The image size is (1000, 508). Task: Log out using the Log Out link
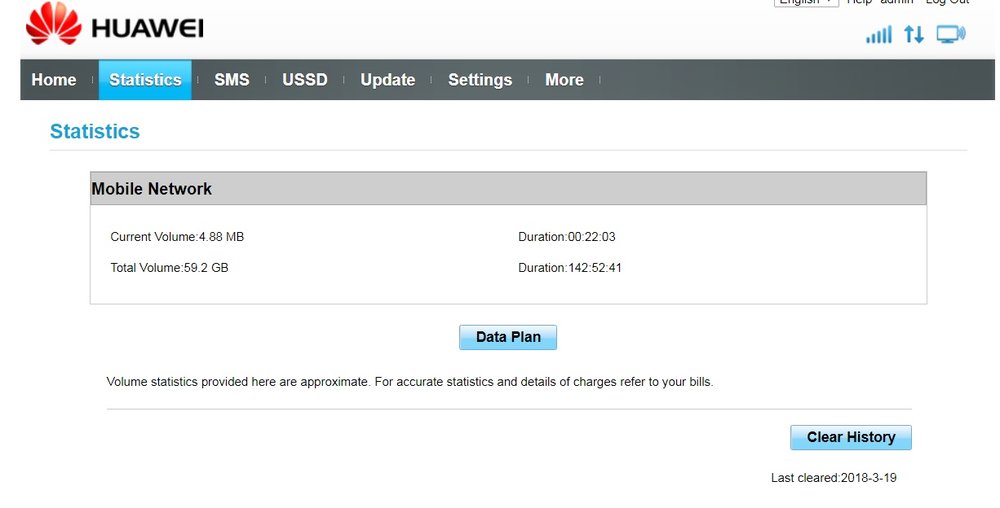pos(946,3)
